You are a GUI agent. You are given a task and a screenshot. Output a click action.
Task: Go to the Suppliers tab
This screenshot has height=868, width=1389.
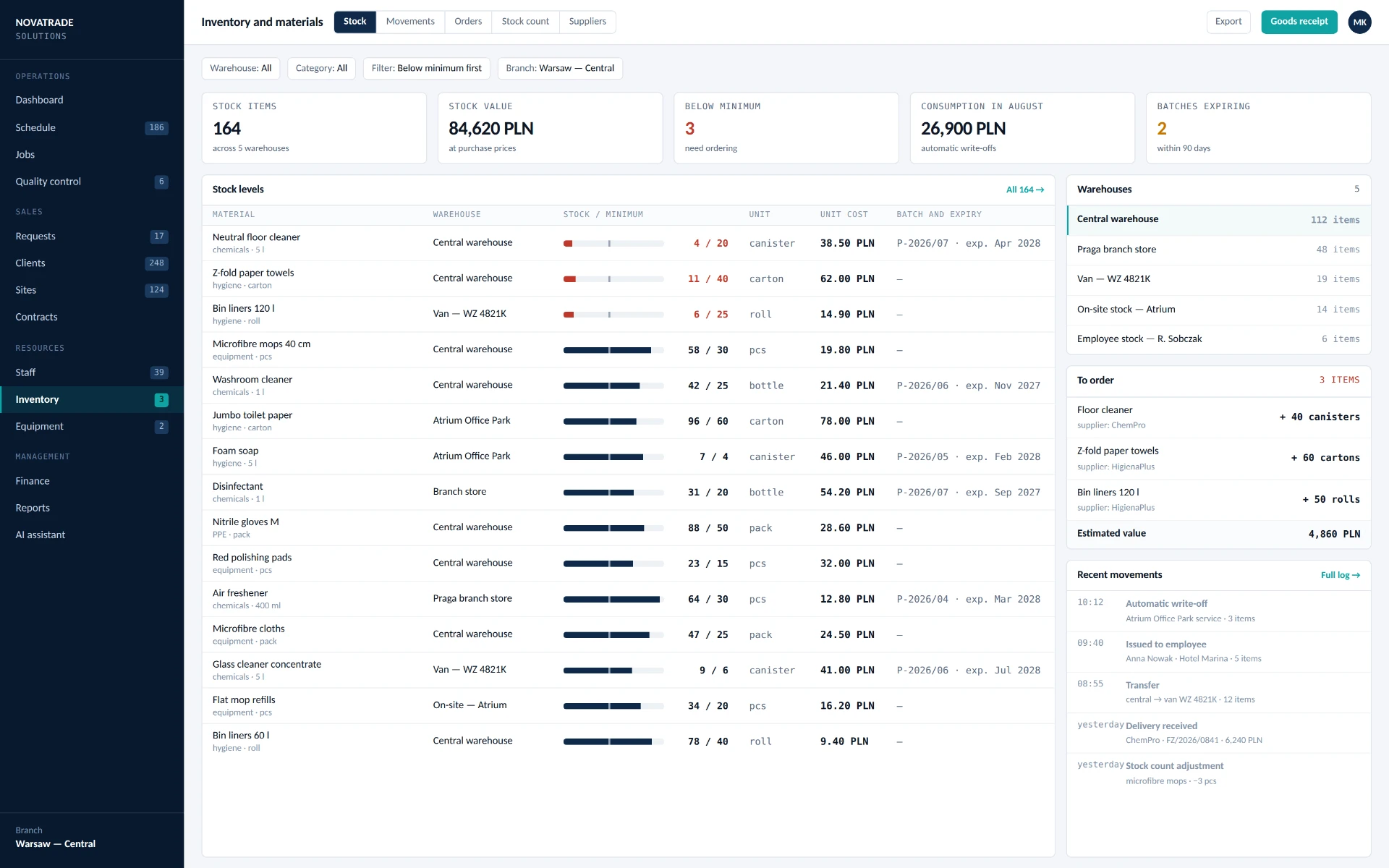point(587,22)
